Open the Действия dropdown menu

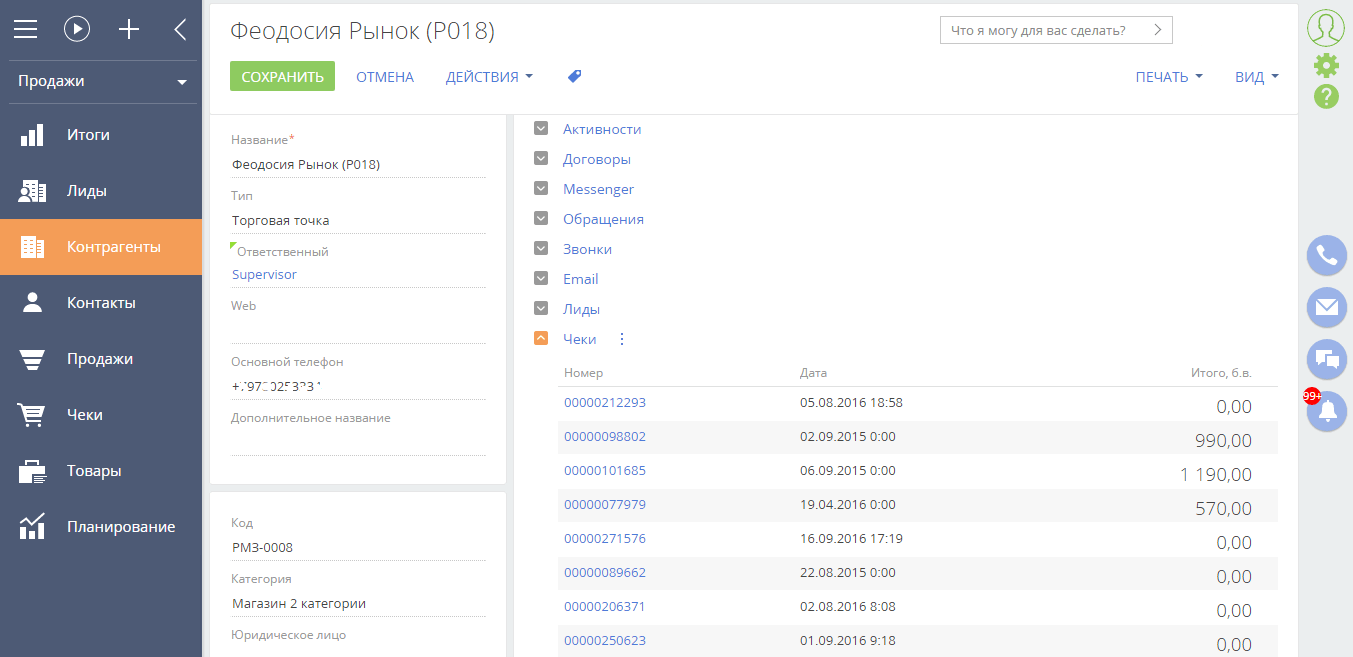[x=489, y=77]
